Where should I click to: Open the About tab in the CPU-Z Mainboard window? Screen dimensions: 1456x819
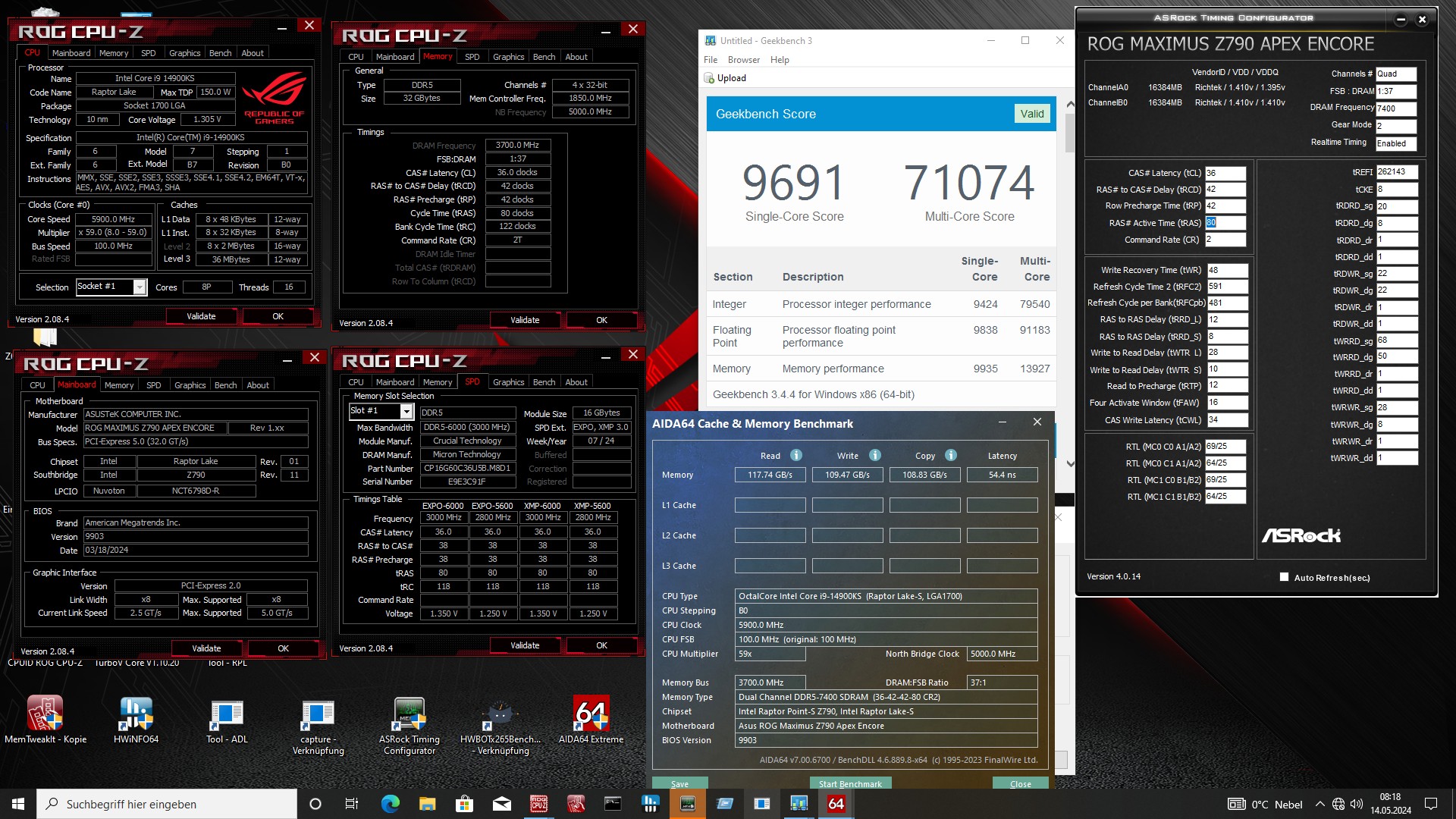coord(258,385)
